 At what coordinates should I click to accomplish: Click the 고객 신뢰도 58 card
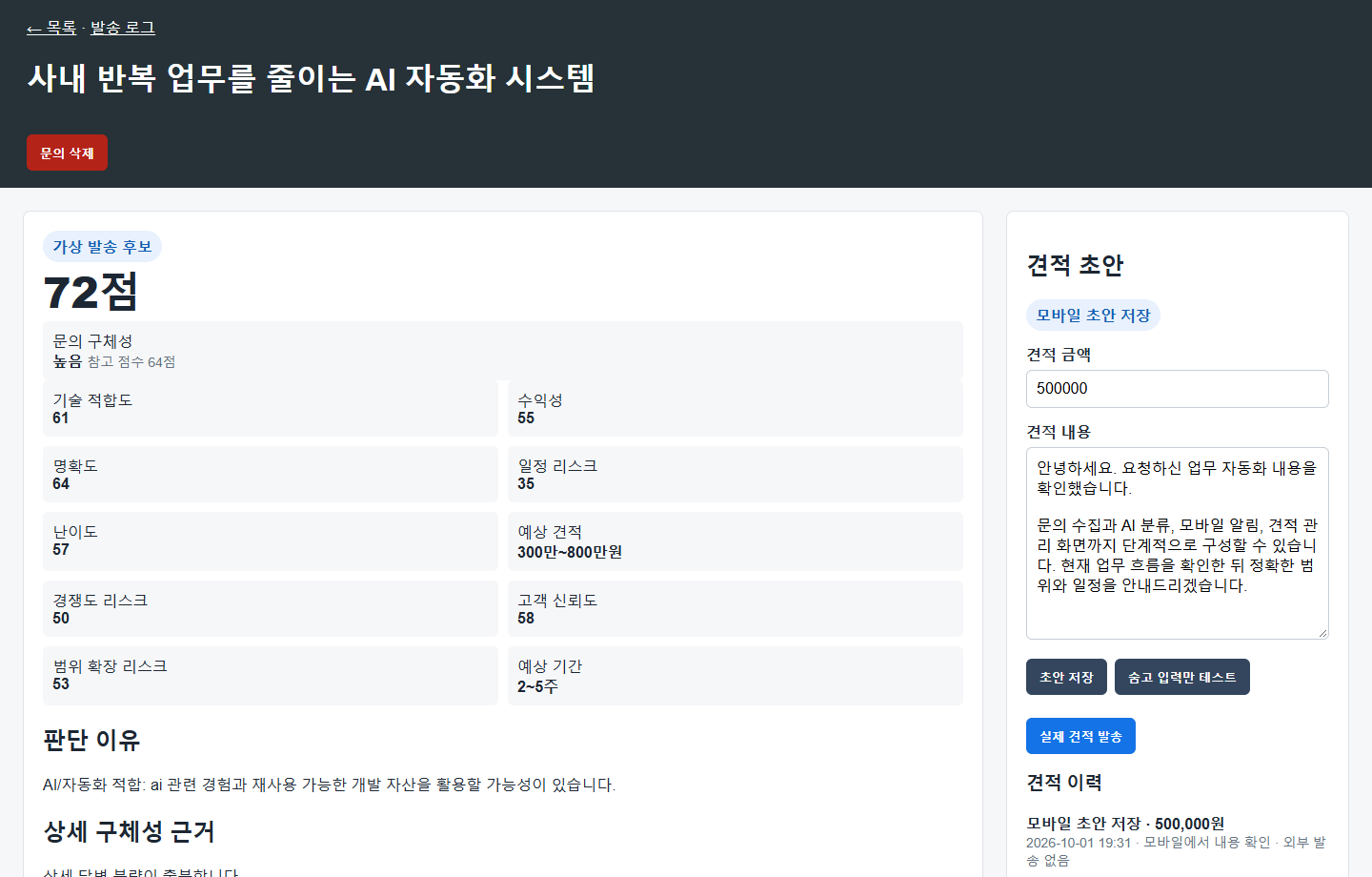(736, 608)
